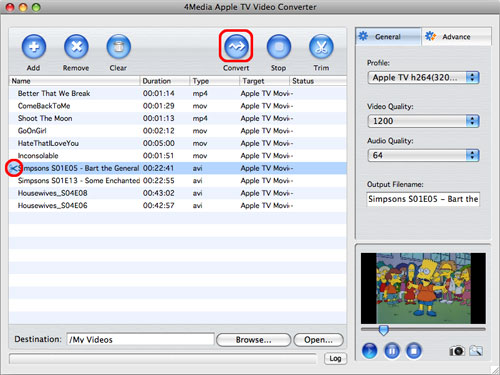
Task: Select the 'Better That We Break' row
Action: pos(178,93)
